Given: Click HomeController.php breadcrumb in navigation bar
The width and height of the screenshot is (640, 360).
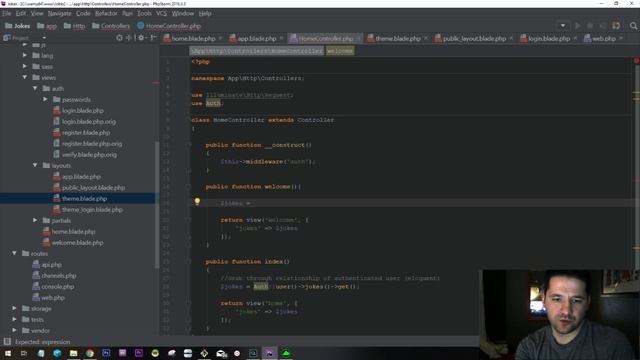Looking at the screenshot, I should 169,26.
